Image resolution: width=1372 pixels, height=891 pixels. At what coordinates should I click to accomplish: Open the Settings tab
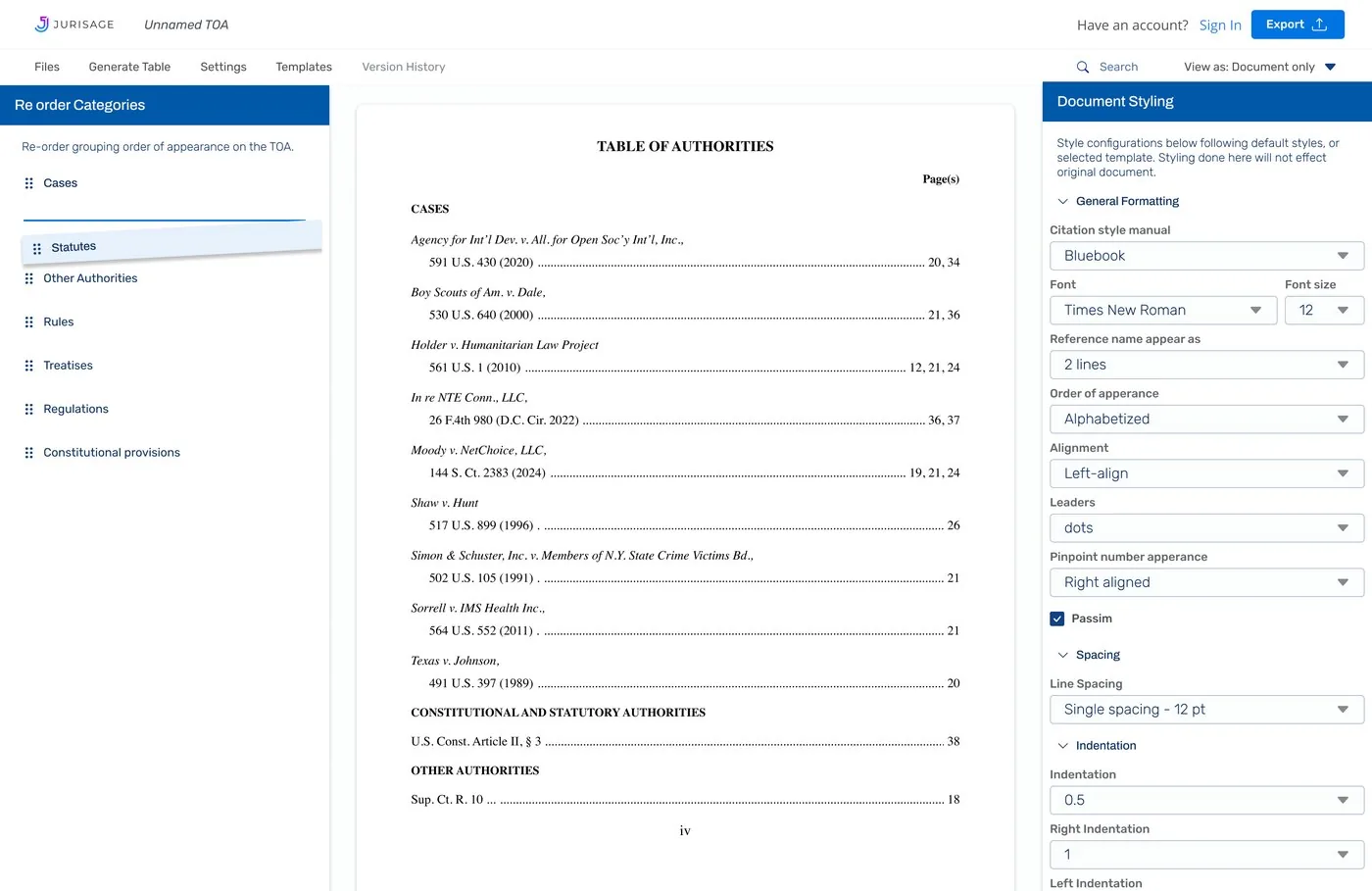point(223,67)
